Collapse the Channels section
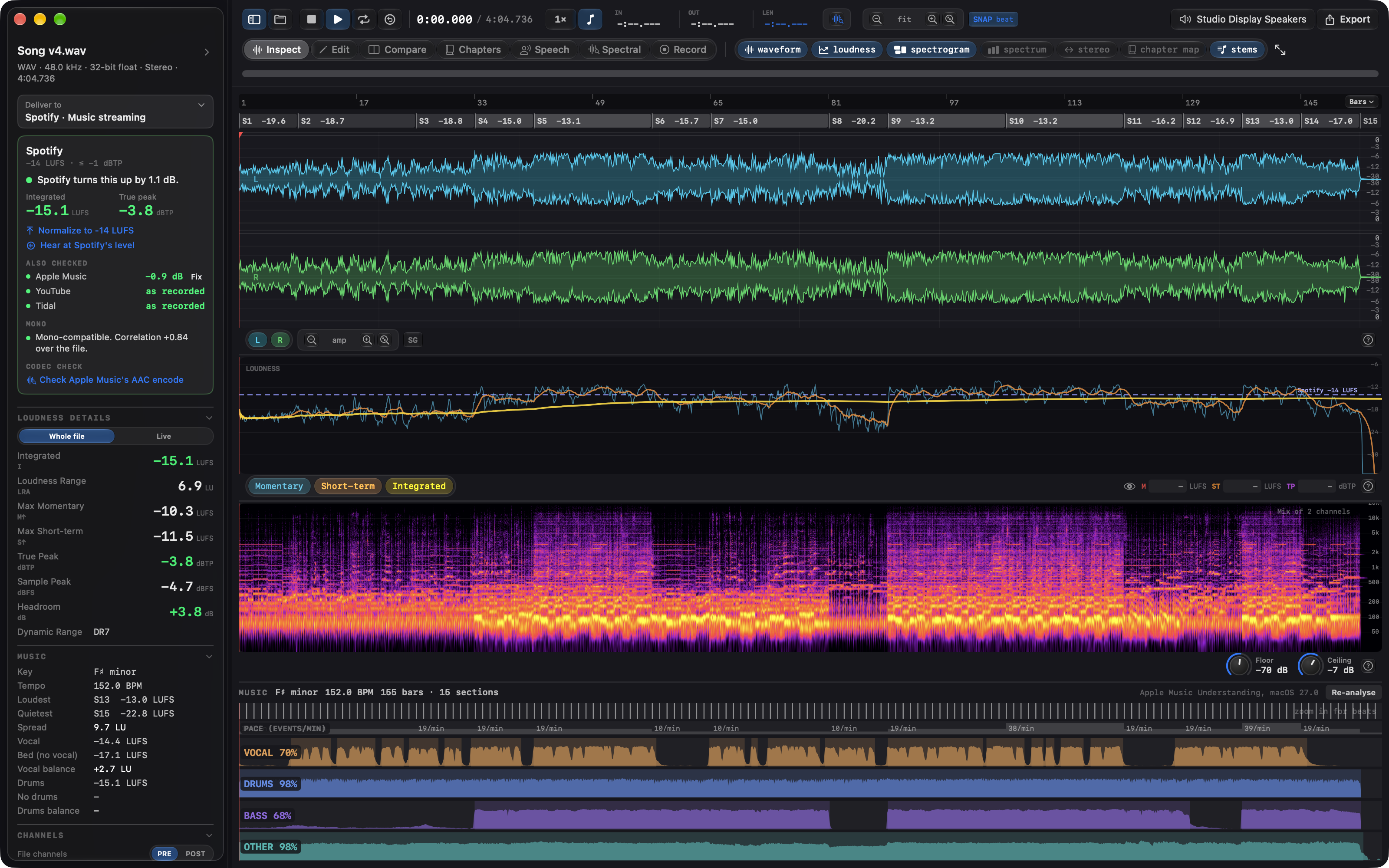1389x868 pixels. tap(209, 835)
